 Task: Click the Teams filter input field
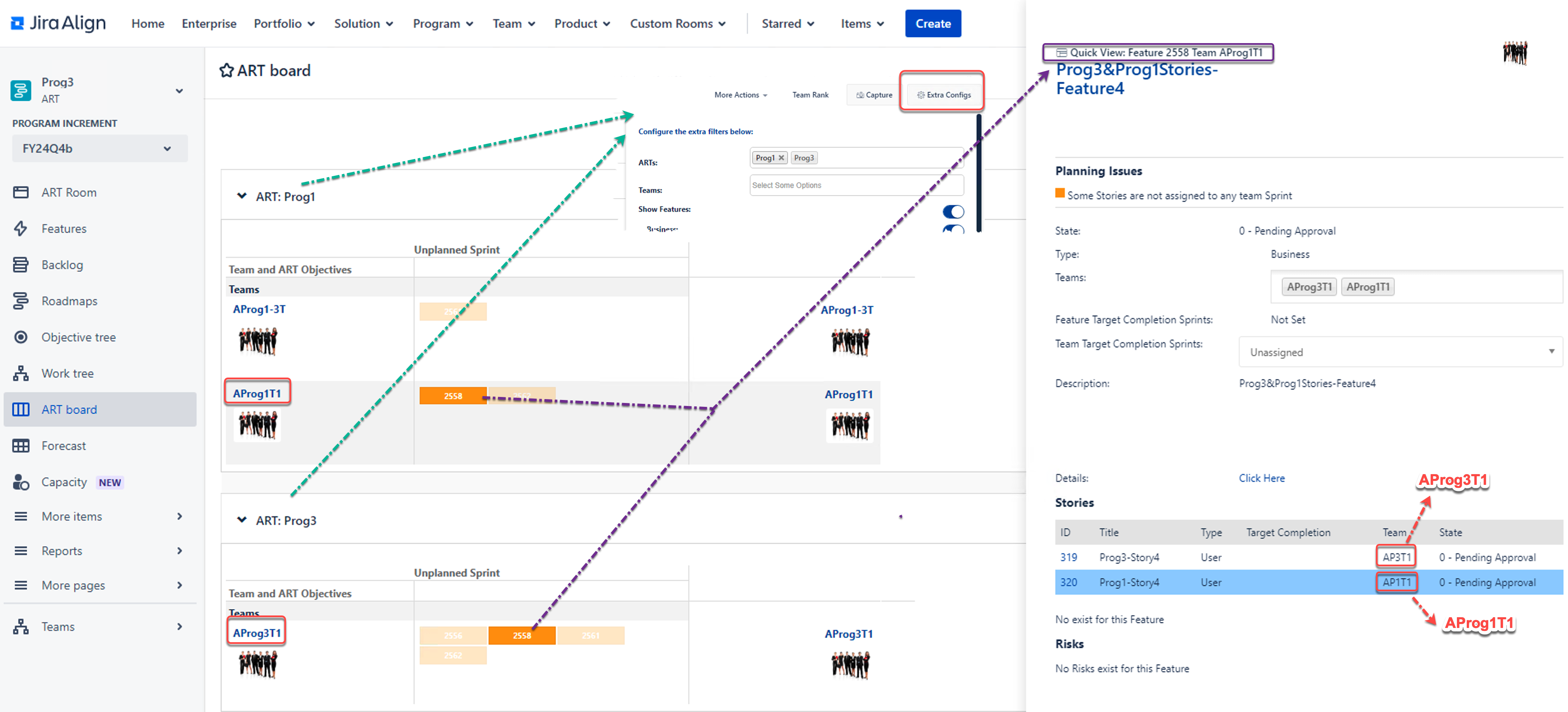[x=856, y=185]
